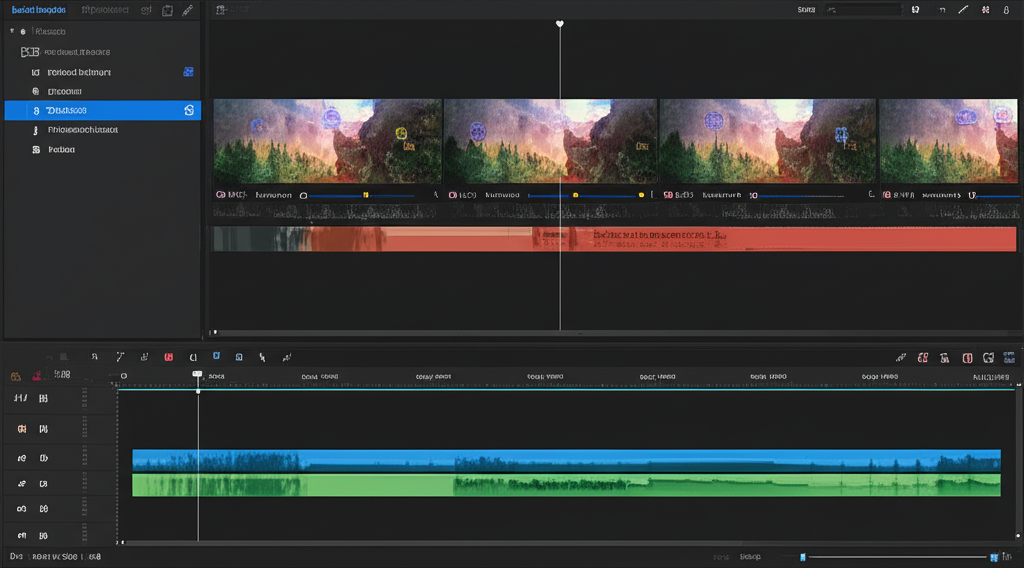Select the fourth partially visible landscape thumbnail
Viewport: 1024px width, 568px height.
pyautogui.click(x=948, y=141)
